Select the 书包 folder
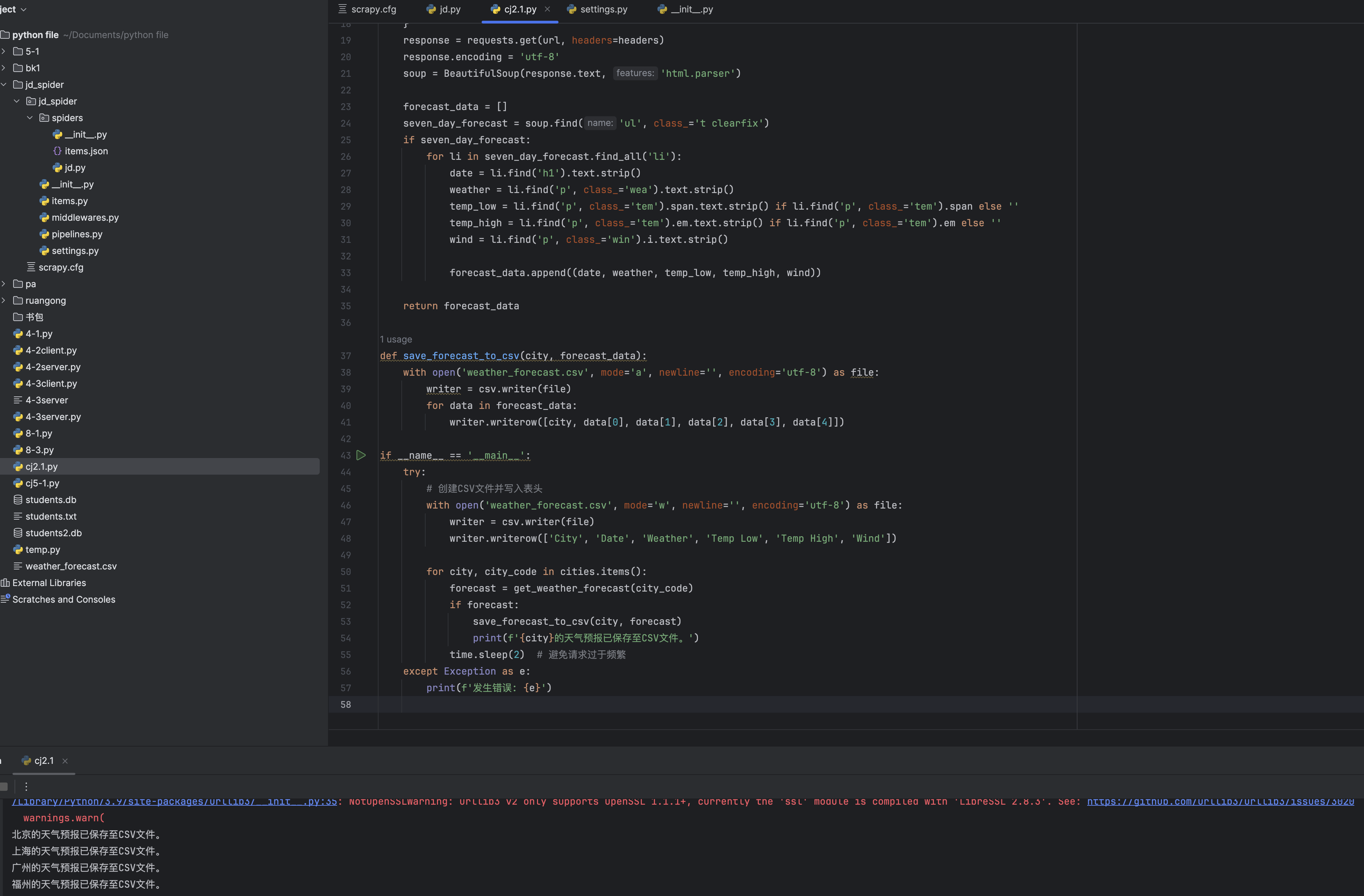The height and width of the screenshot is (896, 1364). (x=28, y=317)
